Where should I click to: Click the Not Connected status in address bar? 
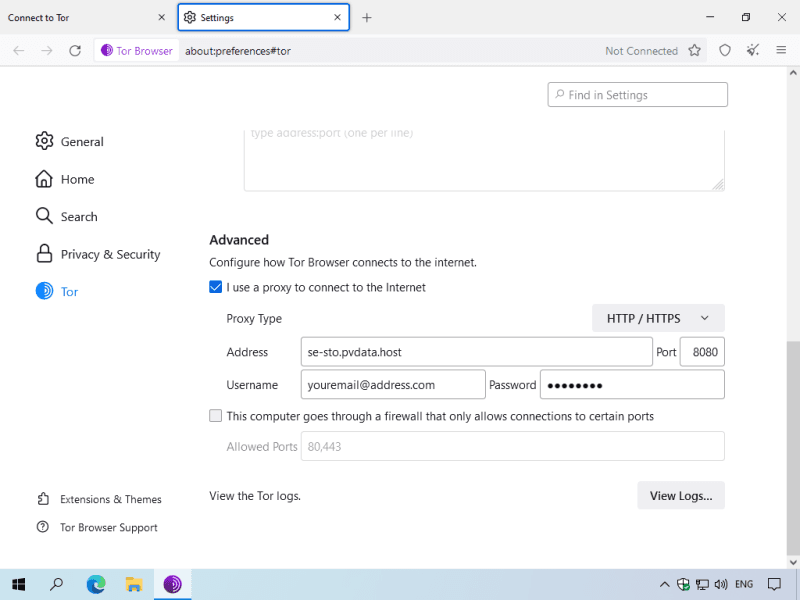point(641,51)
